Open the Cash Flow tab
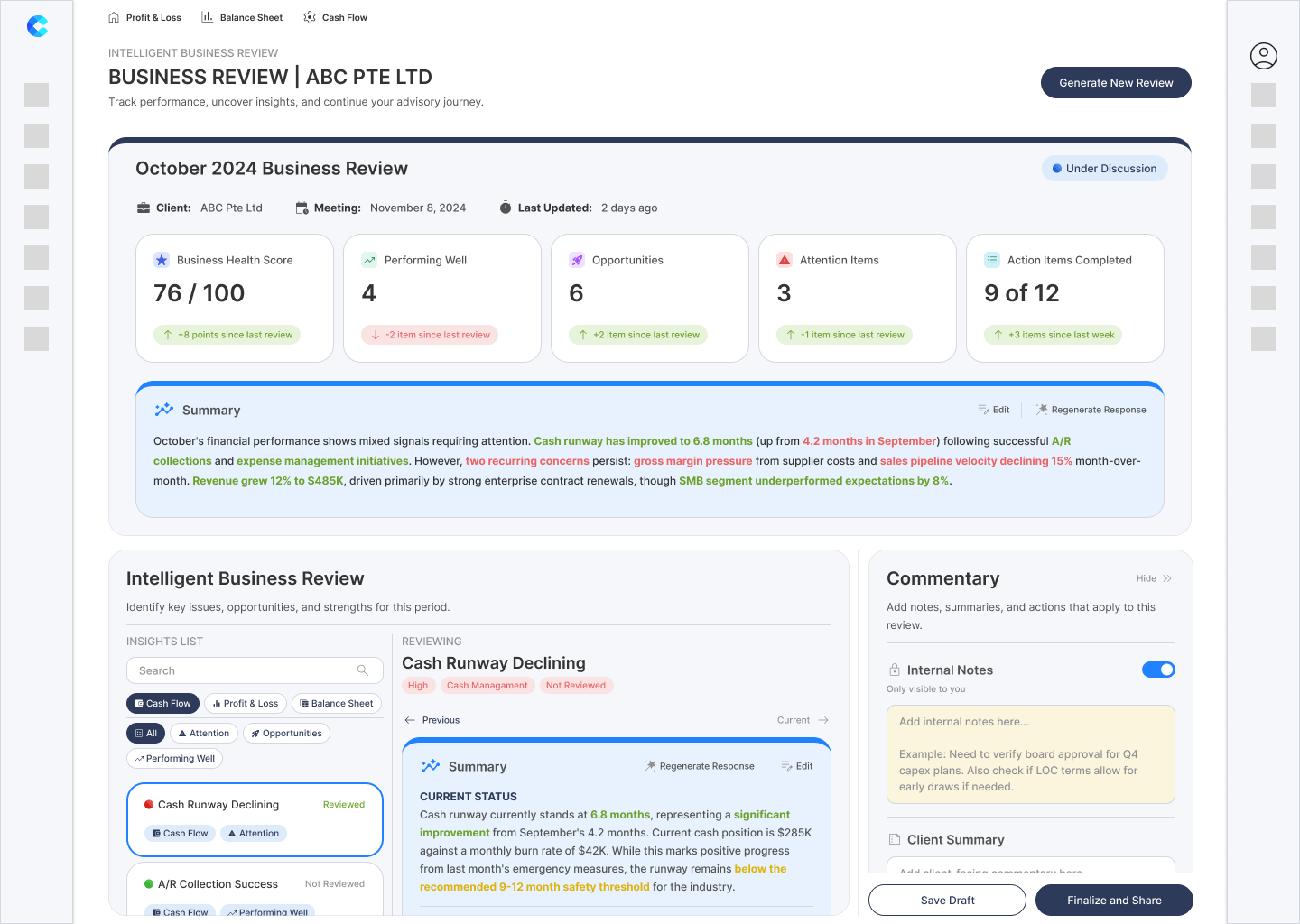This screenshot has width=1300, height=924. (x=336, y=17)
